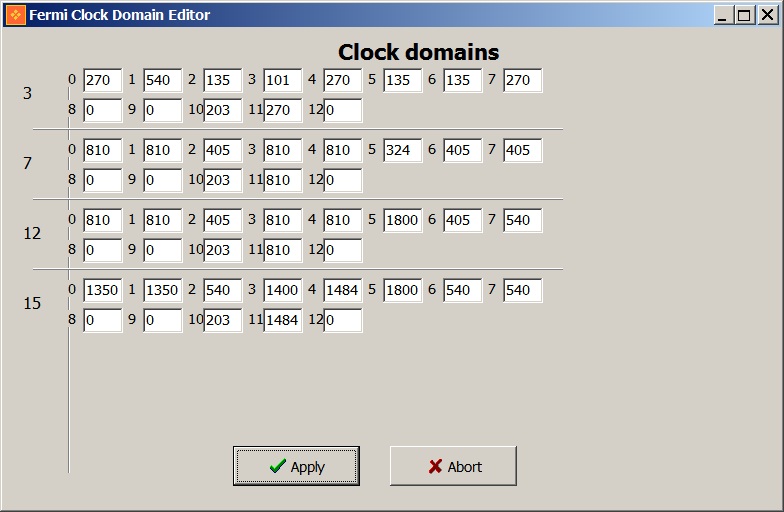The image size is (784, 512).
Task: Click domain 15 field 3 containing 1400
Action: tap(283, 291)
